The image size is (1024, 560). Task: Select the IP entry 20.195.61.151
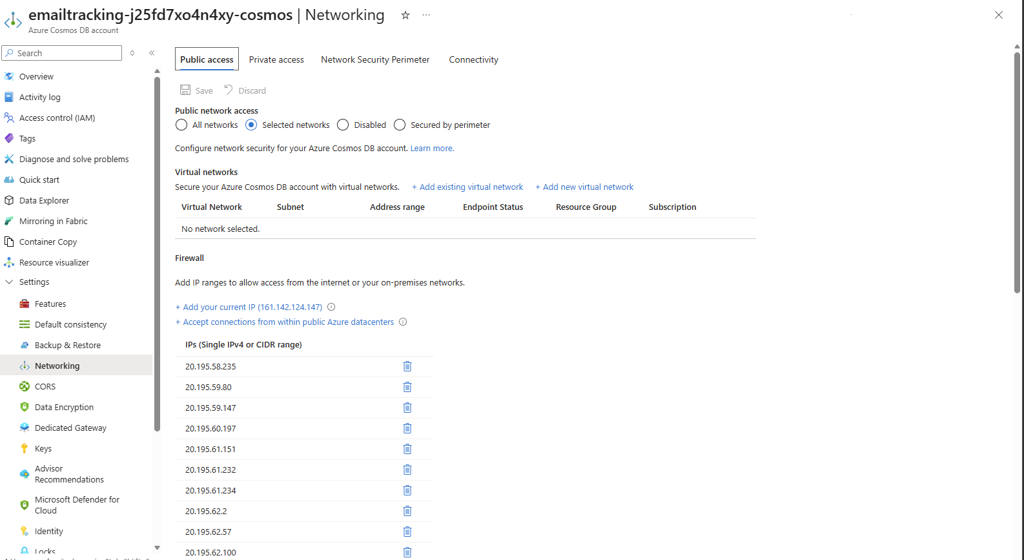coord(210,449)
